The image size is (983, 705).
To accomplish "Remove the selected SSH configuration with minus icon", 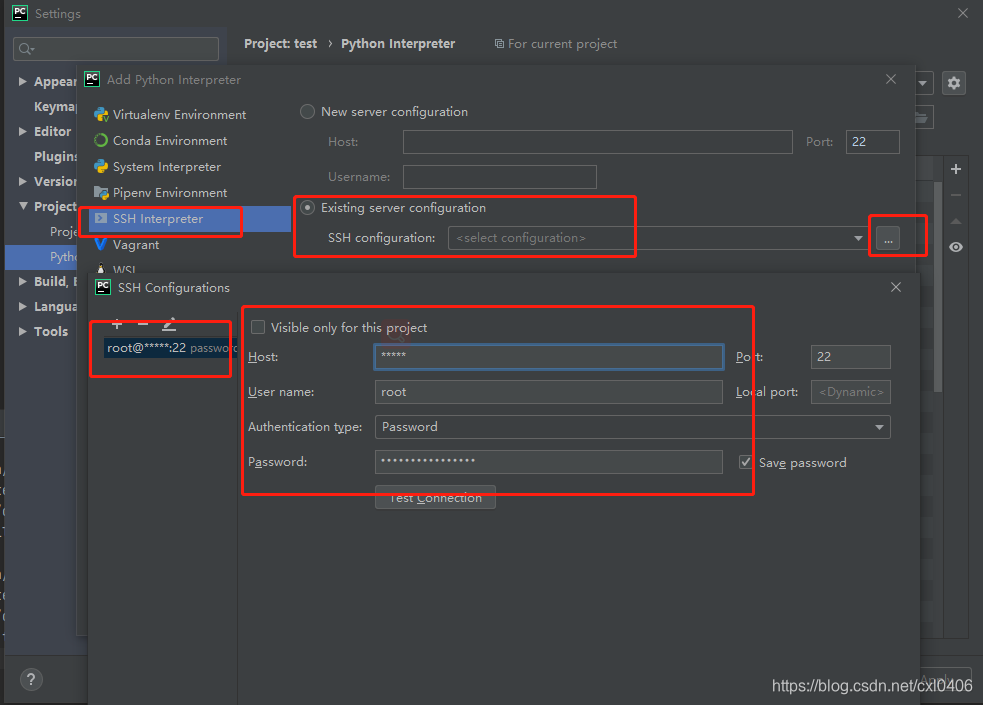I will pyautogui.click(x=143, y=324).
